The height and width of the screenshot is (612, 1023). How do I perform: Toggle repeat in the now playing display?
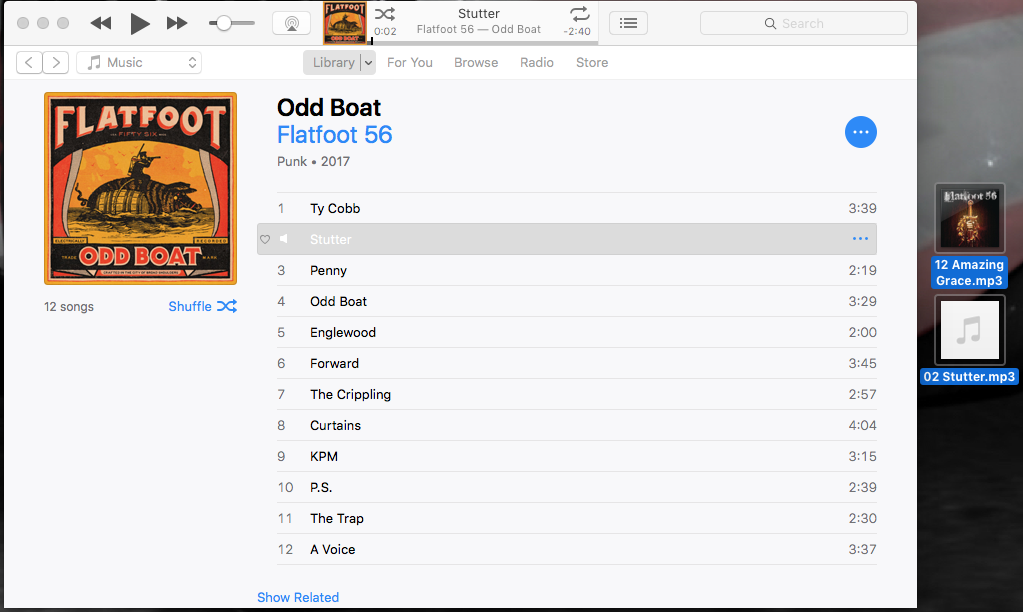(x=579, y=14)
